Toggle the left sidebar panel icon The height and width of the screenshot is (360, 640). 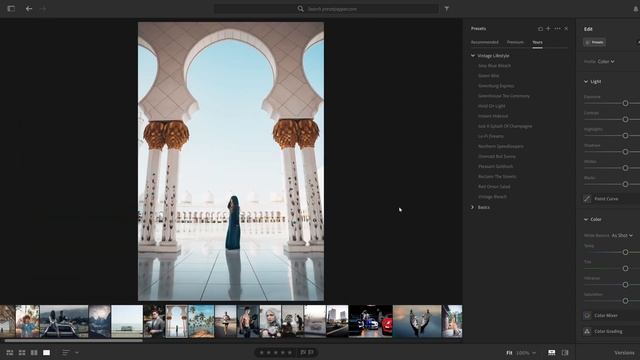click(x=11, y=8)
